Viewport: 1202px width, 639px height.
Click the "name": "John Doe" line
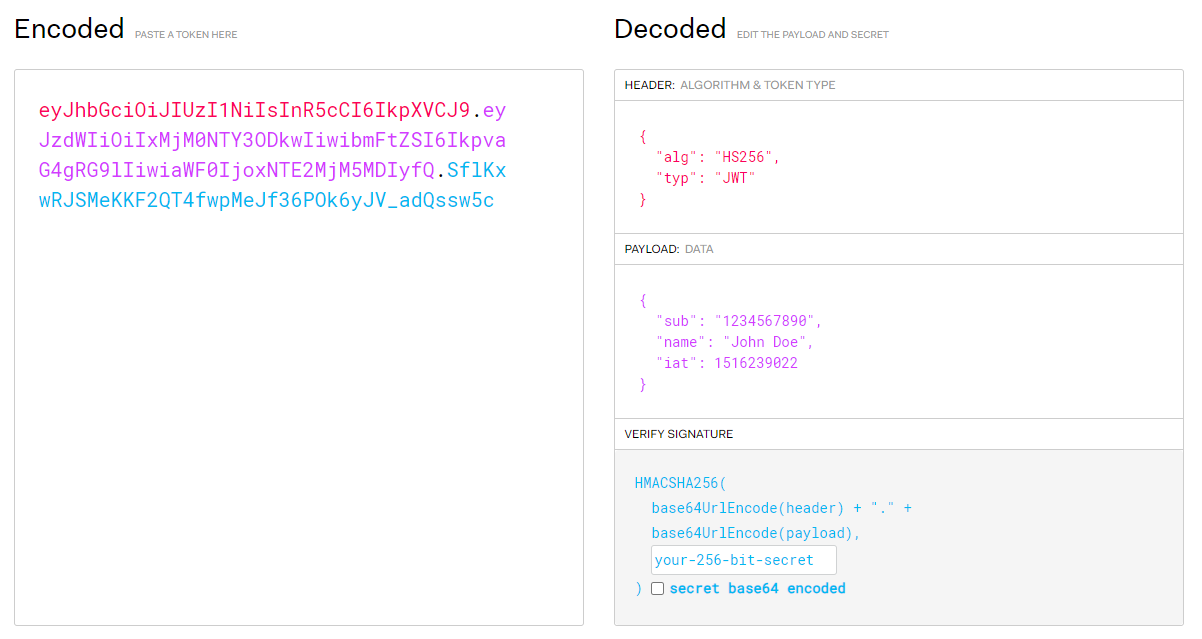735,342
